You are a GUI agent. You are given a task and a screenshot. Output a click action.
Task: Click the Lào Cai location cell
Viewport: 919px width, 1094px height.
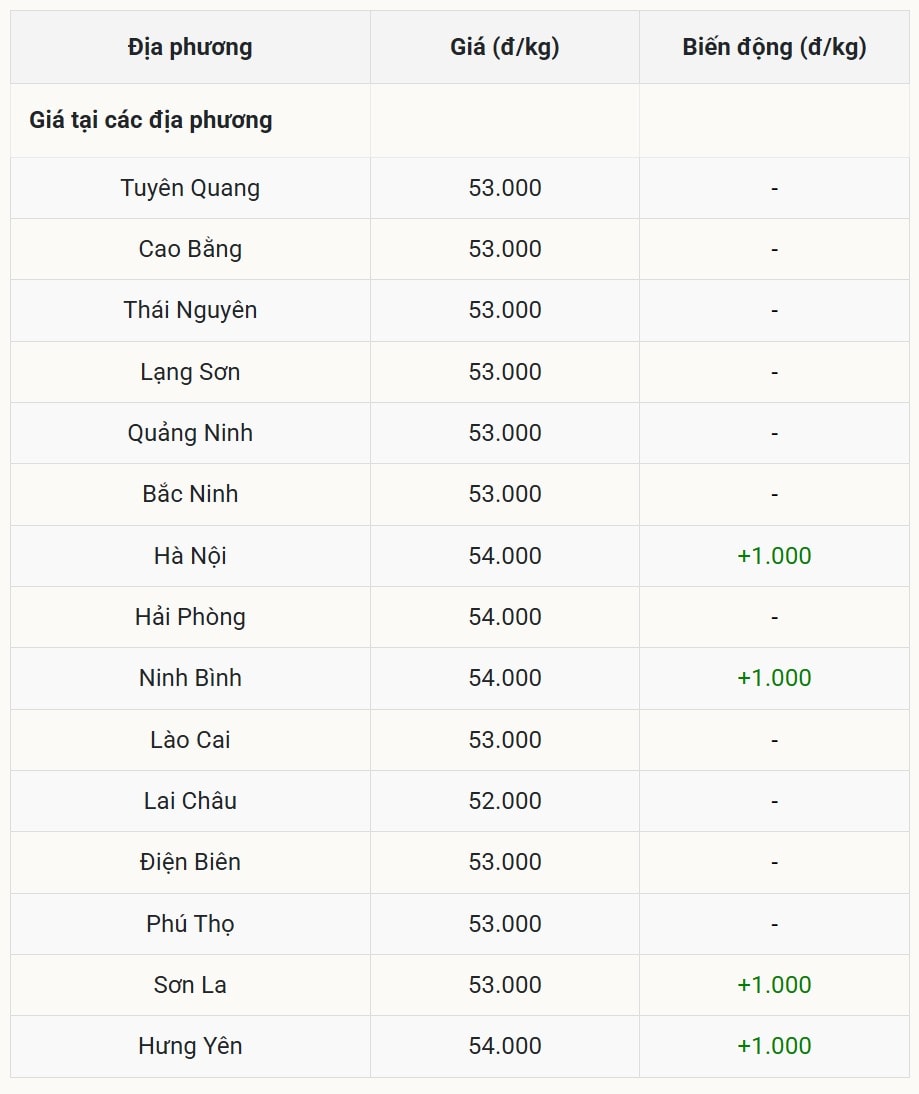tap(190, 740)
